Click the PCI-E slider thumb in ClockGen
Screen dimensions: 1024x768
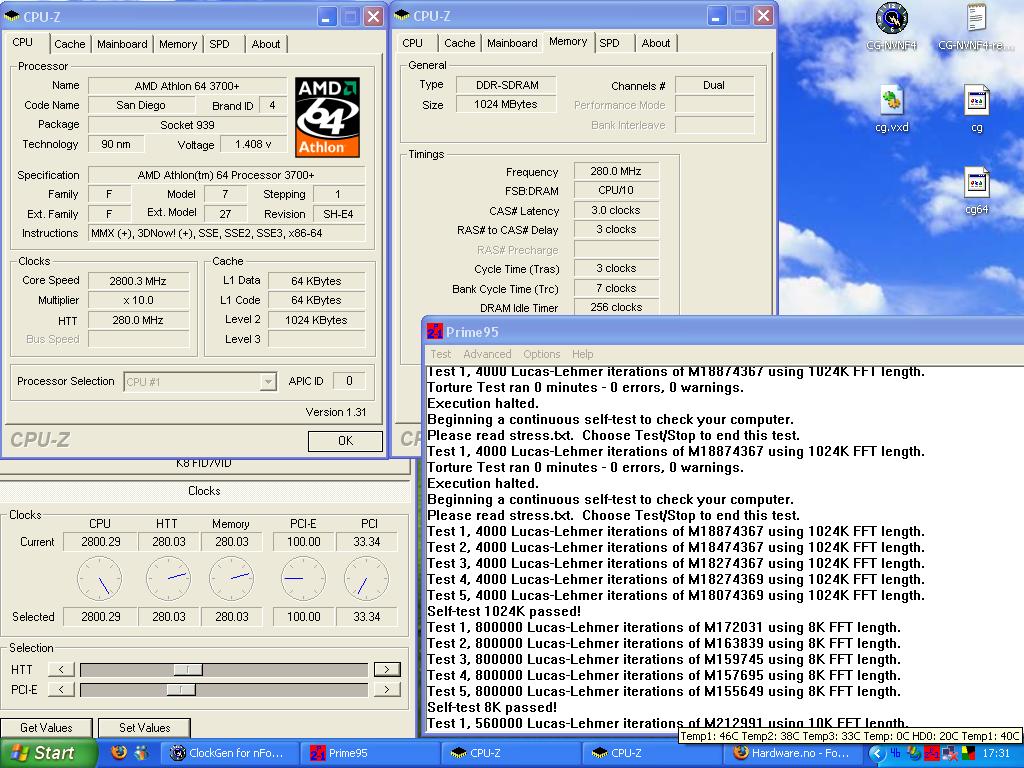[x=181, y=690]
